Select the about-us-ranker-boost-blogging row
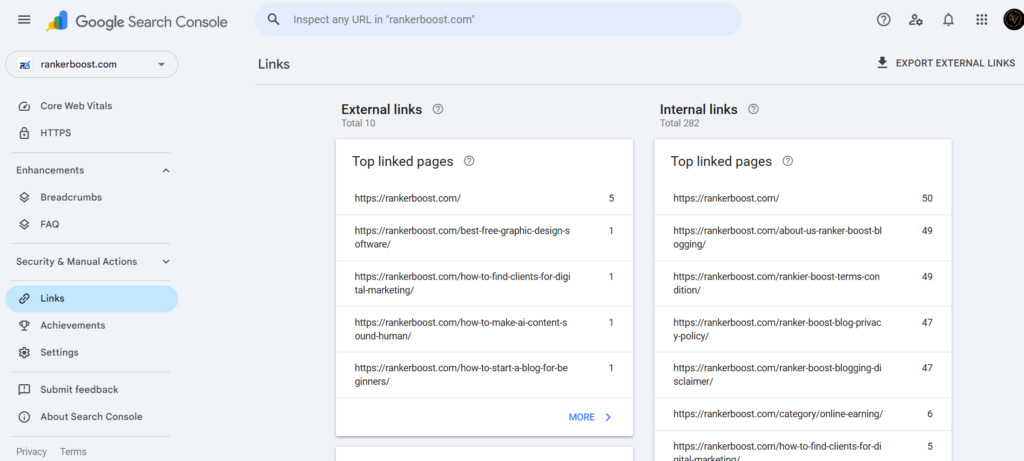The width and height of the screenshot is (1024, 461). pyautogui.click(x=803, y=238)
